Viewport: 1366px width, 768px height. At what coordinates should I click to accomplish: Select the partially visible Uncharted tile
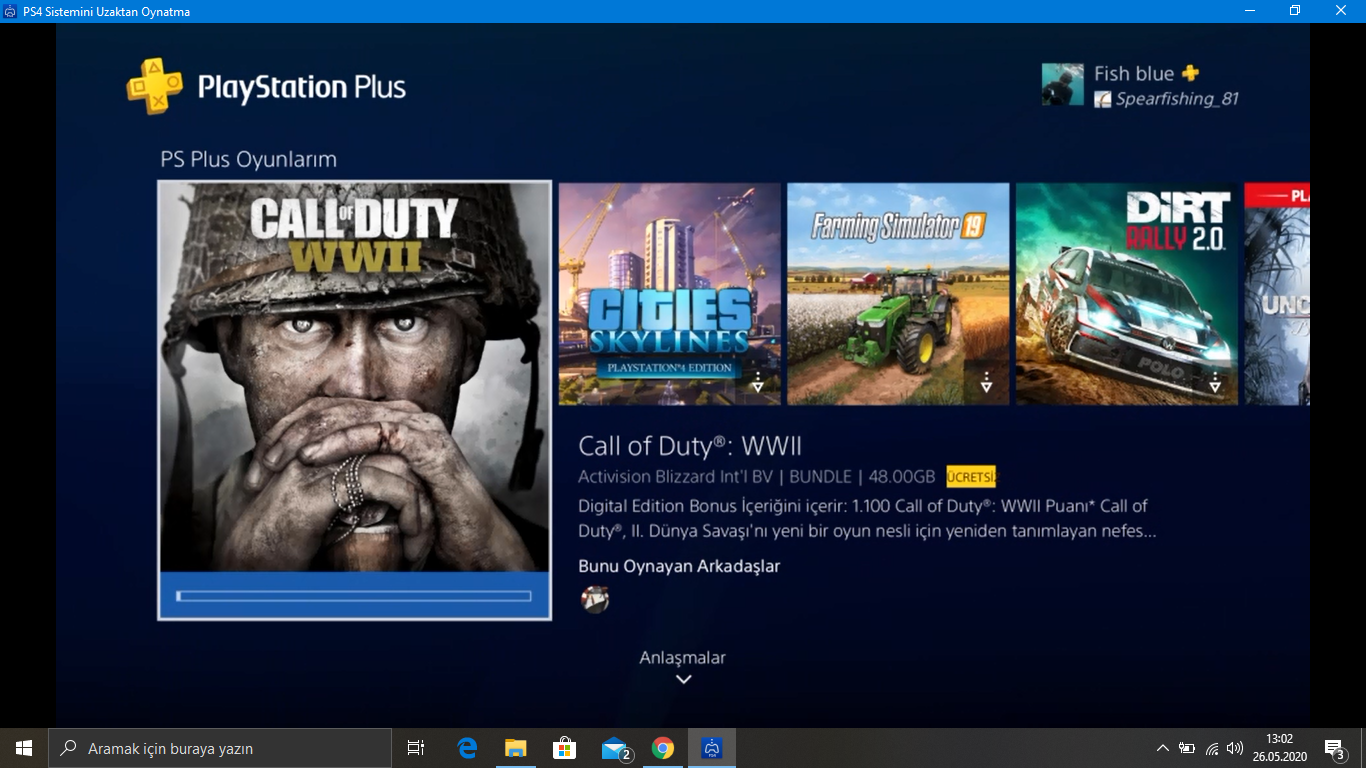pyautogui.click(x=1277, y=294)
